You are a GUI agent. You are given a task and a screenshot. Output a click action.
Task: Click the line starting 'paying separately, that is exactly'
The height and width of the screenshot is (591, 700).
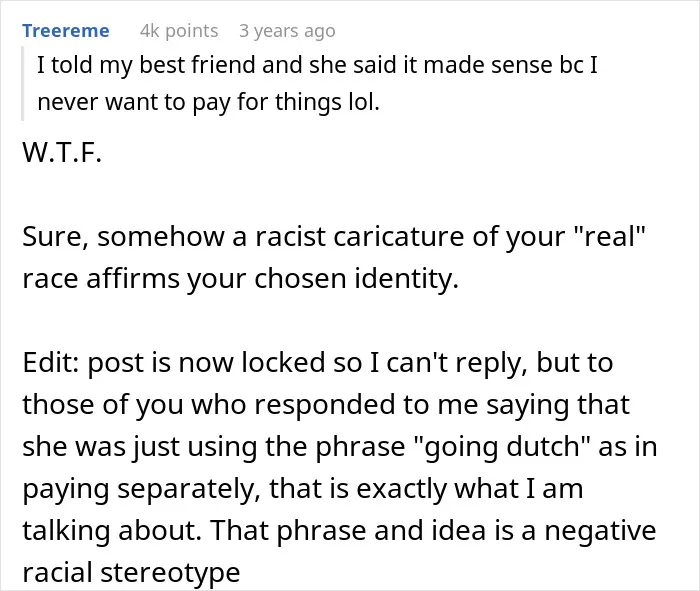(303, 489)
